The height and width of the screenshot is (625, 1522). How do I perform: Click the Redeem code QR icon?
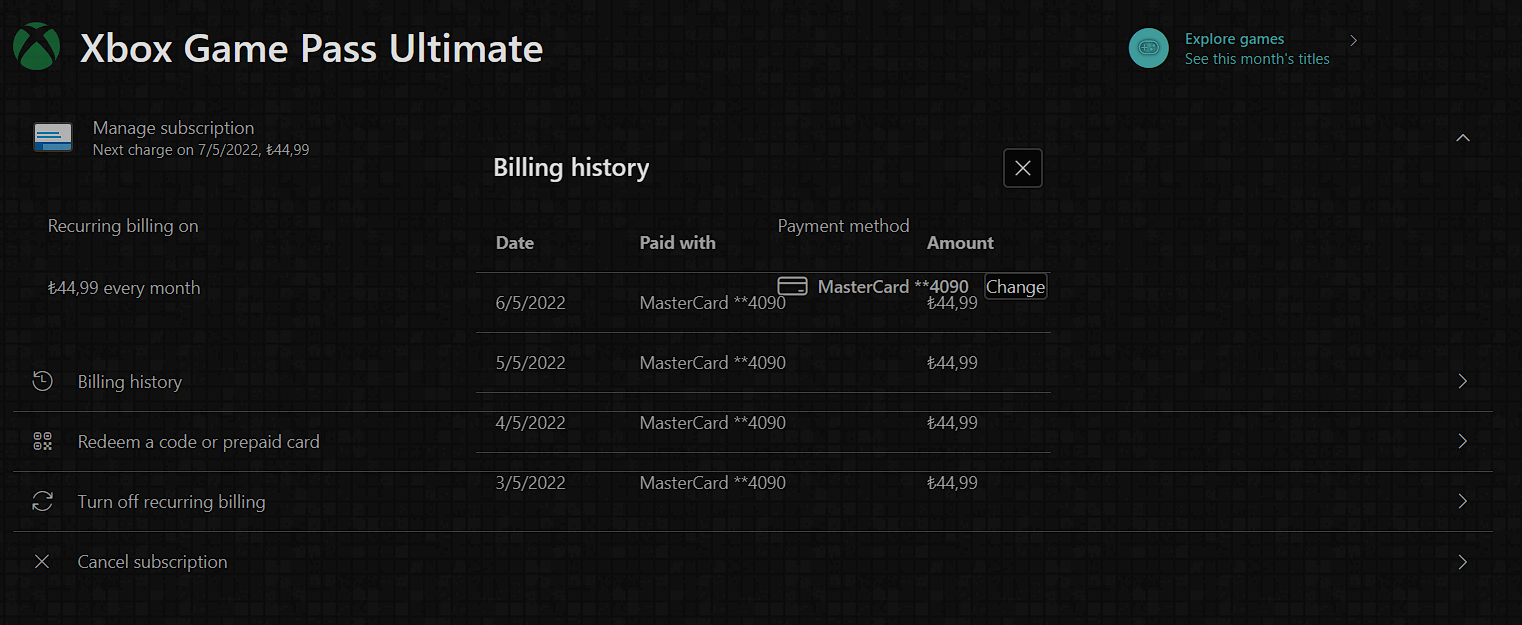pos(42,441)
